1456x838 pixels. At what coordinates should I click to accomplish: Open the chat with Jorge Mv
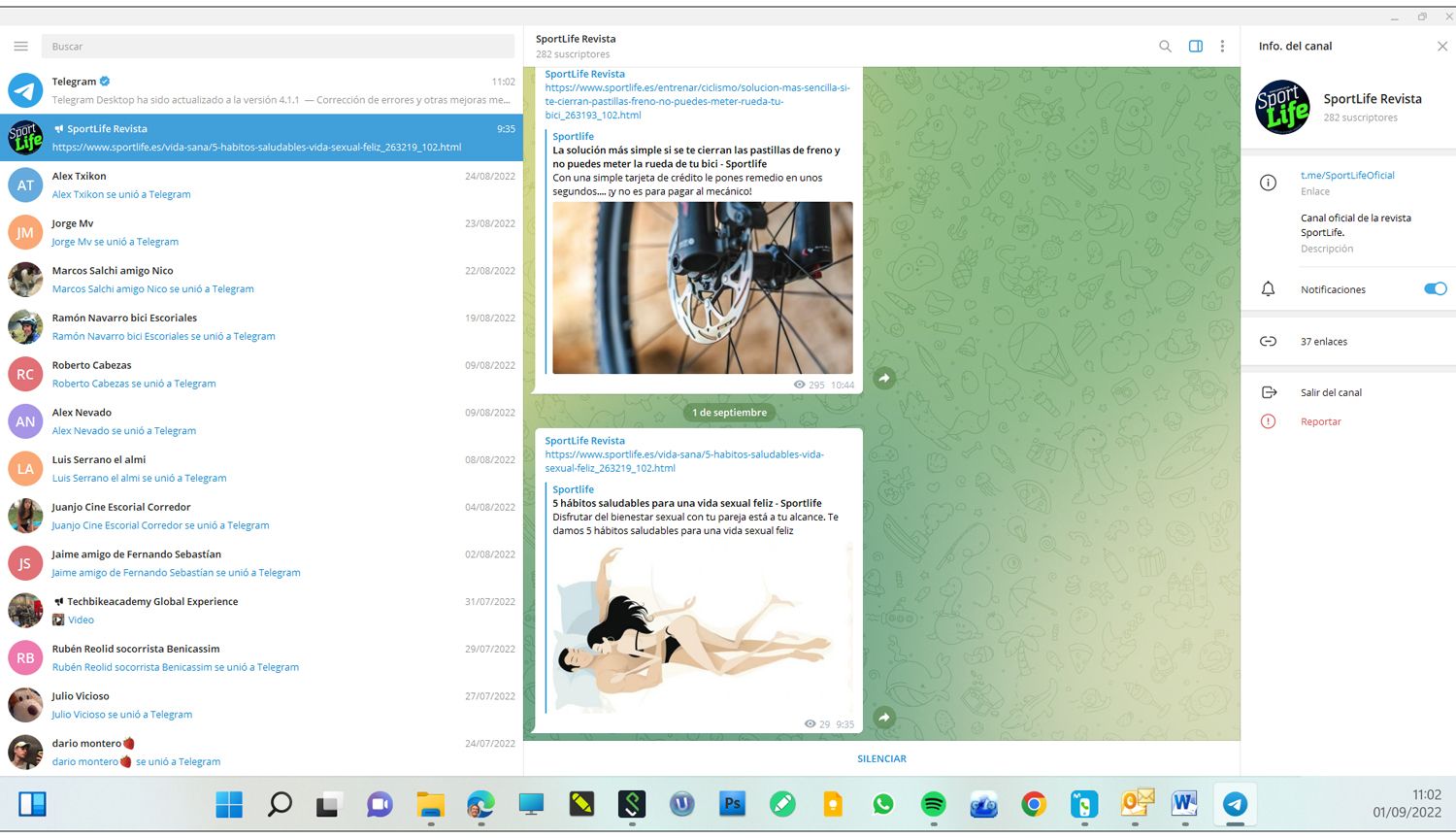(x=261, y=232)
